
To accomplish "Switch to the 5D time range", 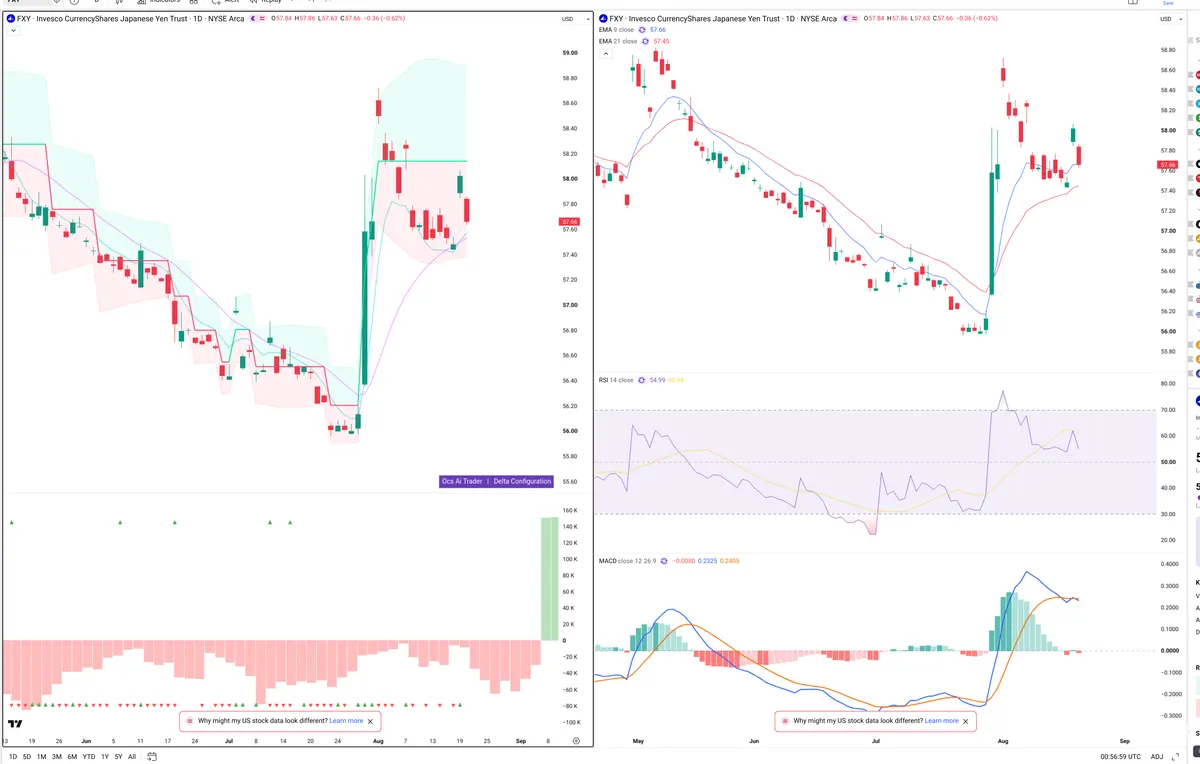I will coord(27,756).
